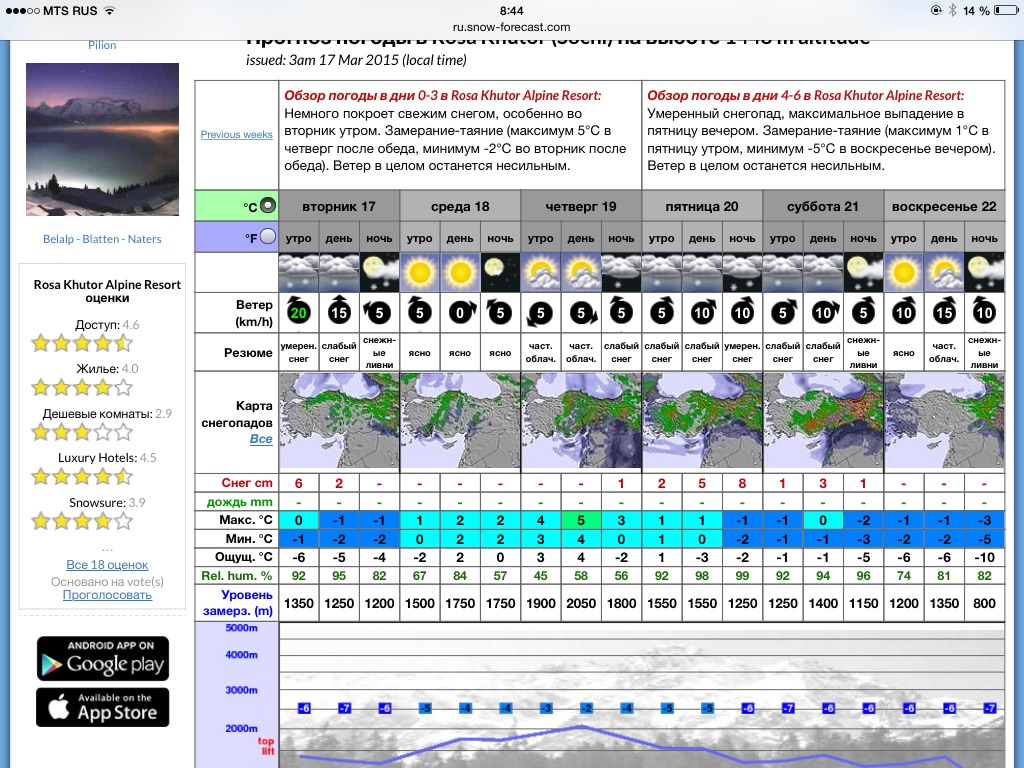This screenshot has width=1024, height=768.
Task: Click Tuesday daytime 15 km/h wind icon
Action: [339, 312]
